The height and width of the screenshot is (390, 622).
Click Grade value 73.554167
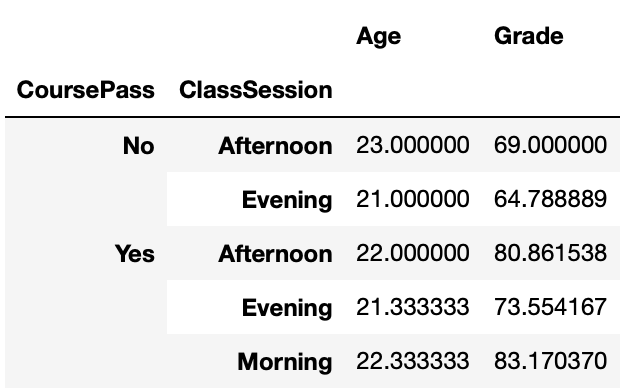pyautogui.click(x=550, y=307)
